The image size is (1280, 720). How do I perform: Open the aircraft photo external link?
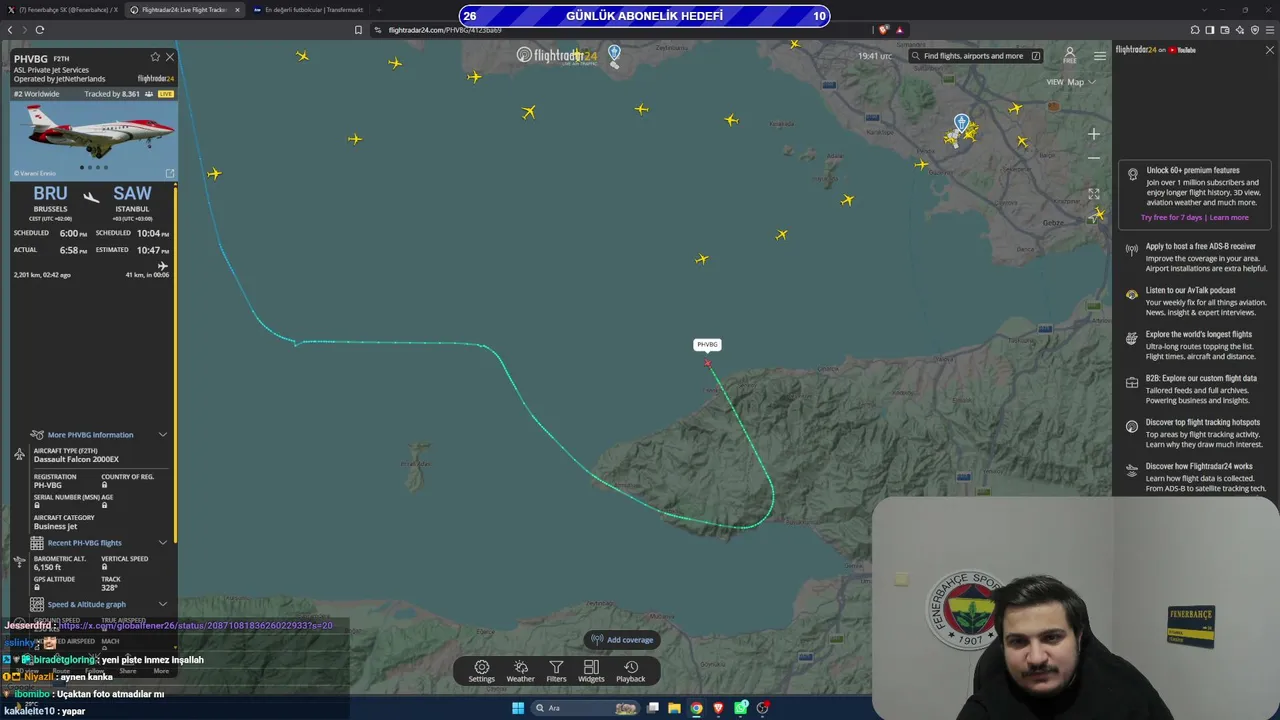[x=169, y=173]
